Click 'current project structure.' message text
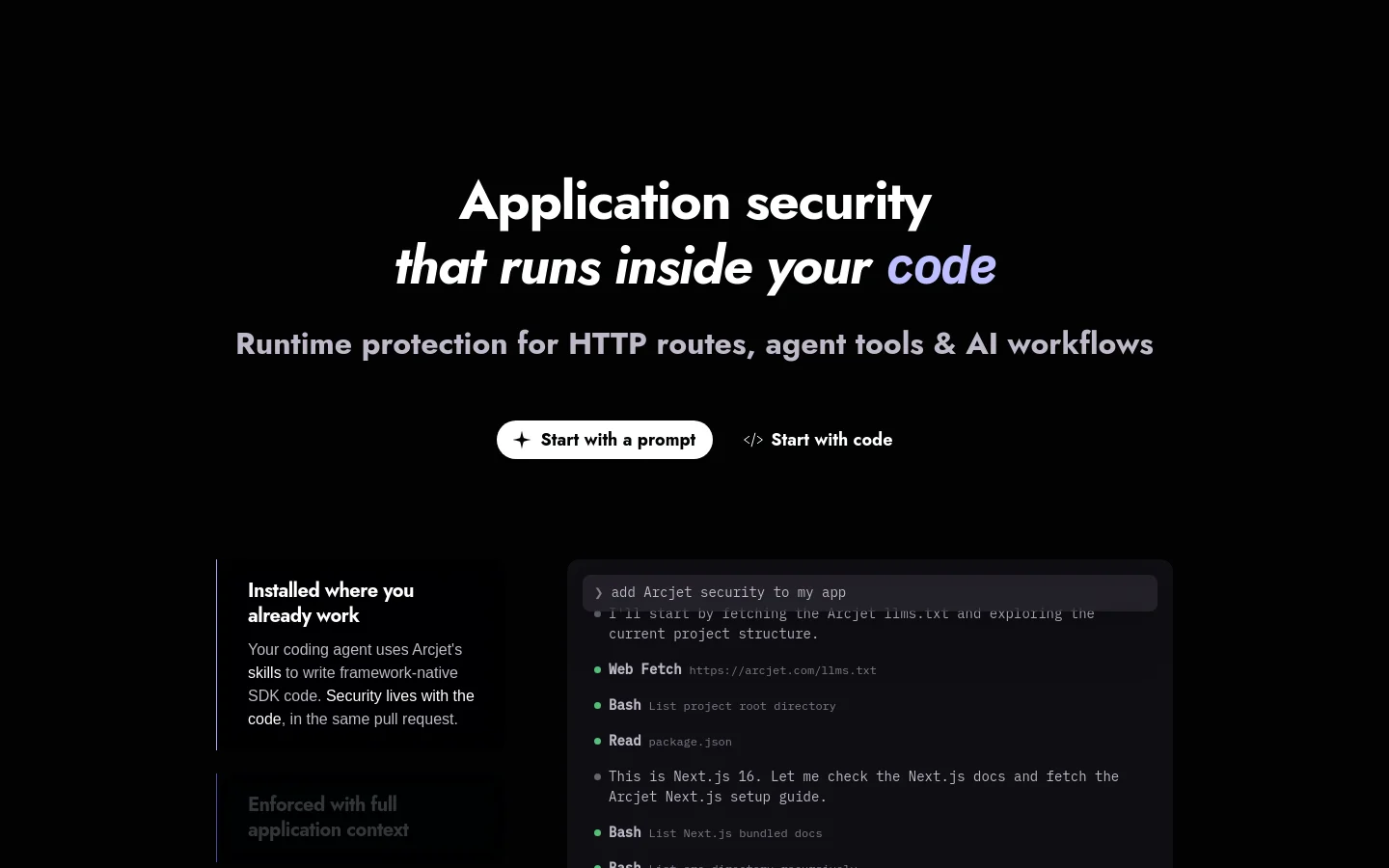Viewport: 1389px width, 868px height. click(x=713, y=634)
